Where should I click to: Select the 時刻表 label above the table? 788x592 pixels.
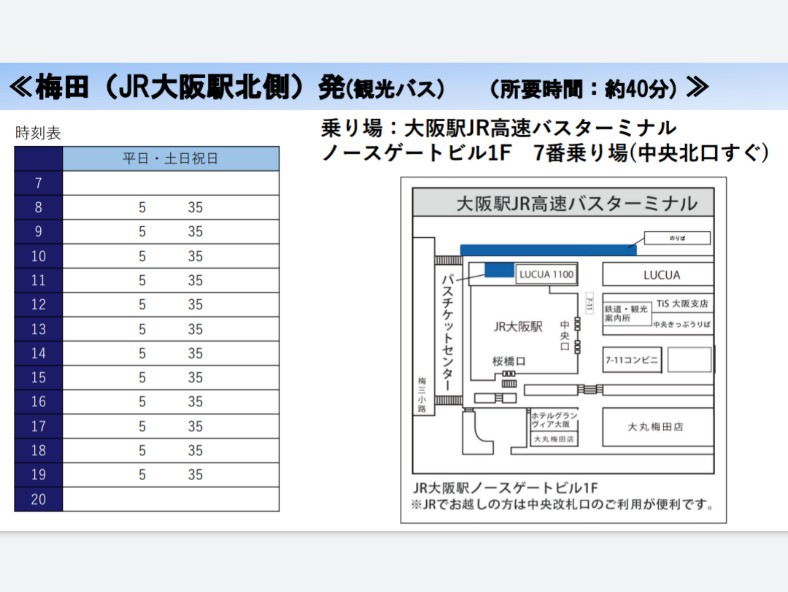click(x=38, y=133)
